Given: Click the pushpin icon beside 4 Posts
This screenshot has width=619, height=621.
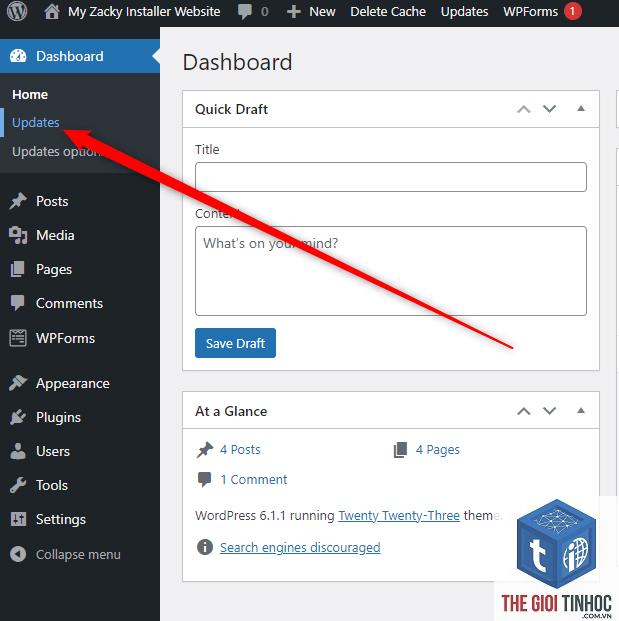Looking at the screenshot, I should coord(205,450).
